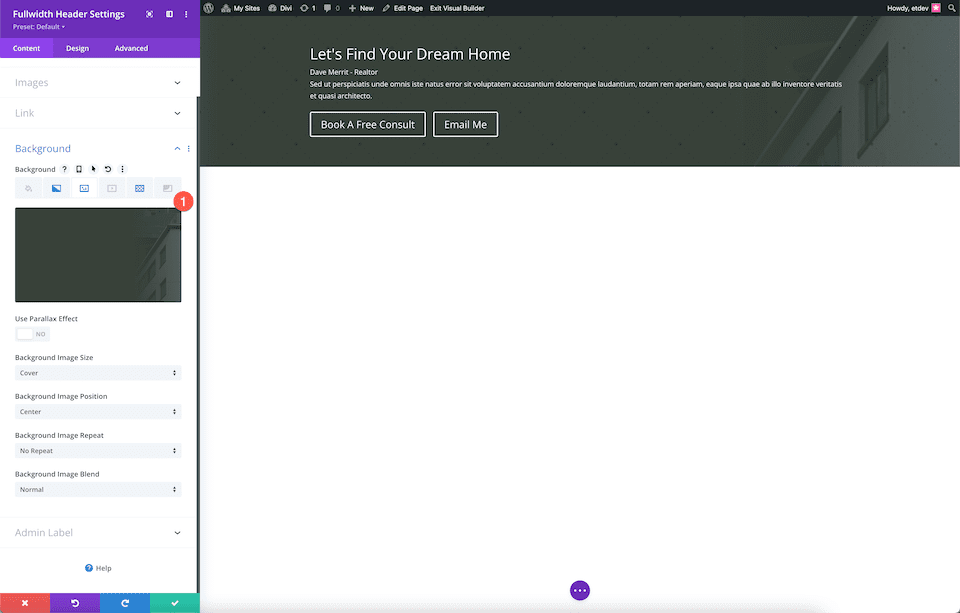Switch to the Content tab
This screenshot has width=960, height=613.
click(x=26, y=48)
